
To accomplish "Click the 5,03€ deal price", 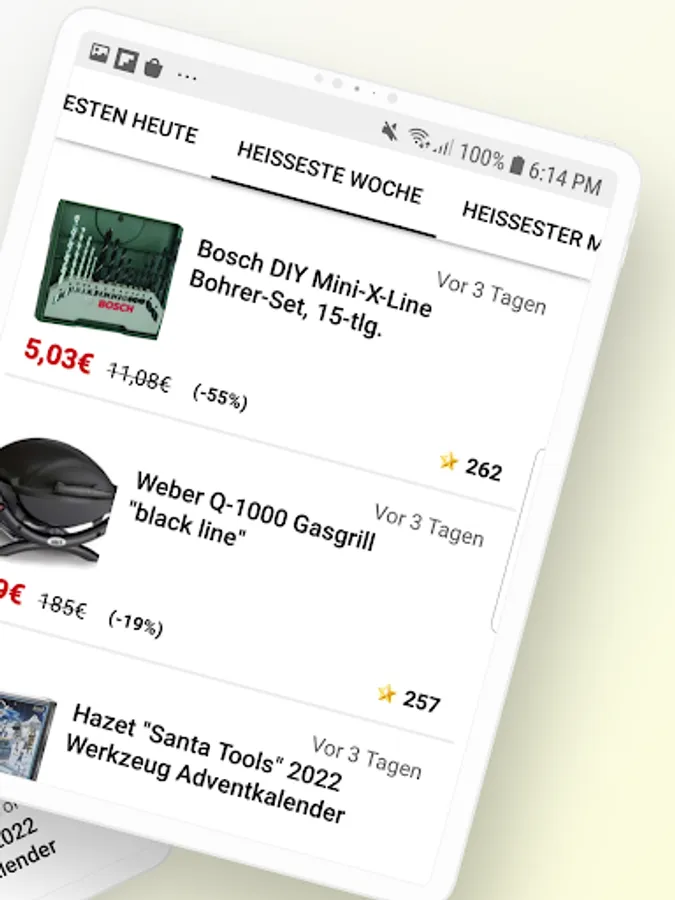I will (58, 356).
